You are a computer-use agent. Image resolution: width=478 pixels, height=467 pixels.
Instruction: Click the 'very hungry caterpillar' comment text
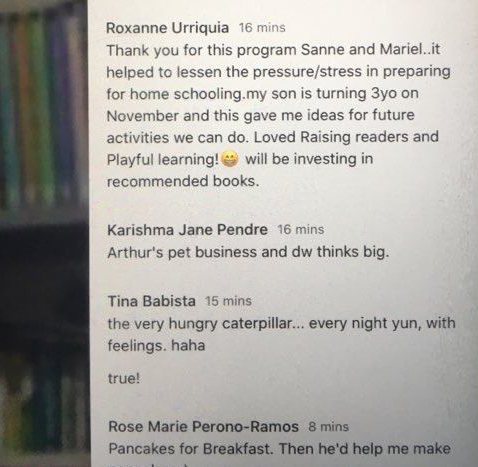(x=281, y=324)
